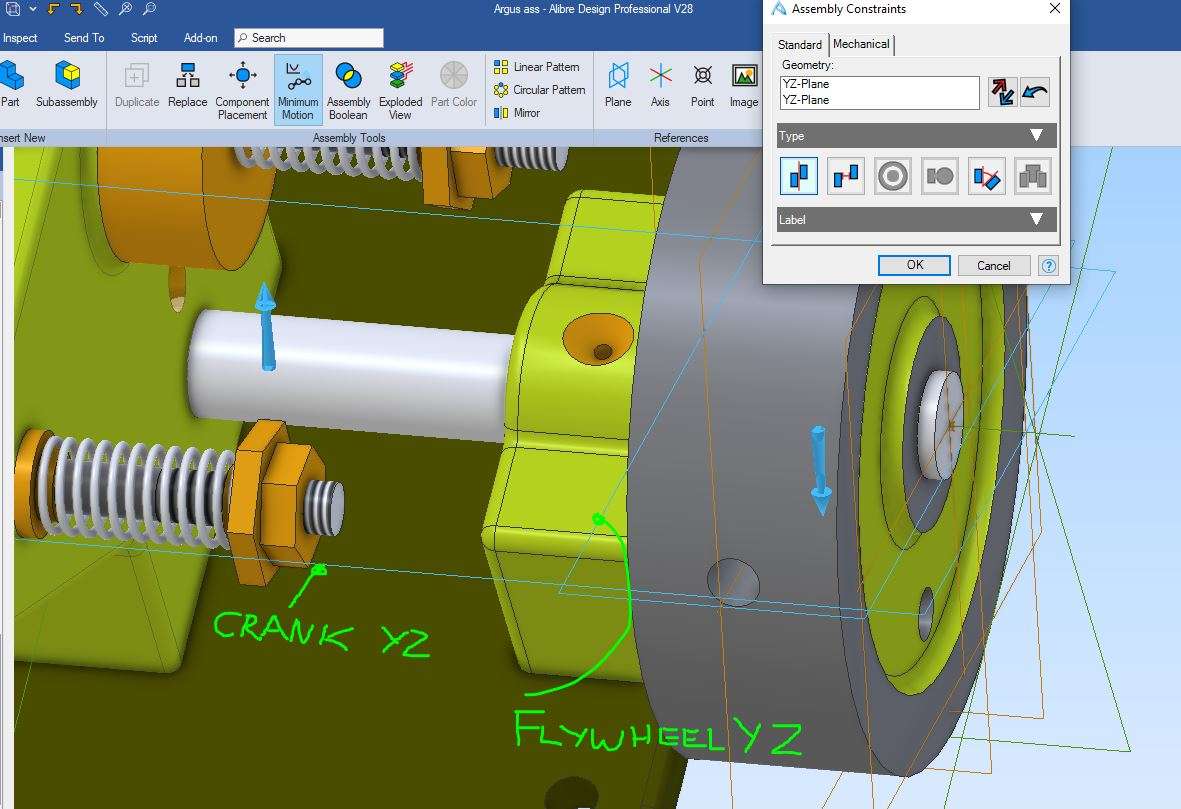The height and width of the screenshot is (809, 1181).
Task: Click the redo yellow arrow icon
Action: (77, 9)
